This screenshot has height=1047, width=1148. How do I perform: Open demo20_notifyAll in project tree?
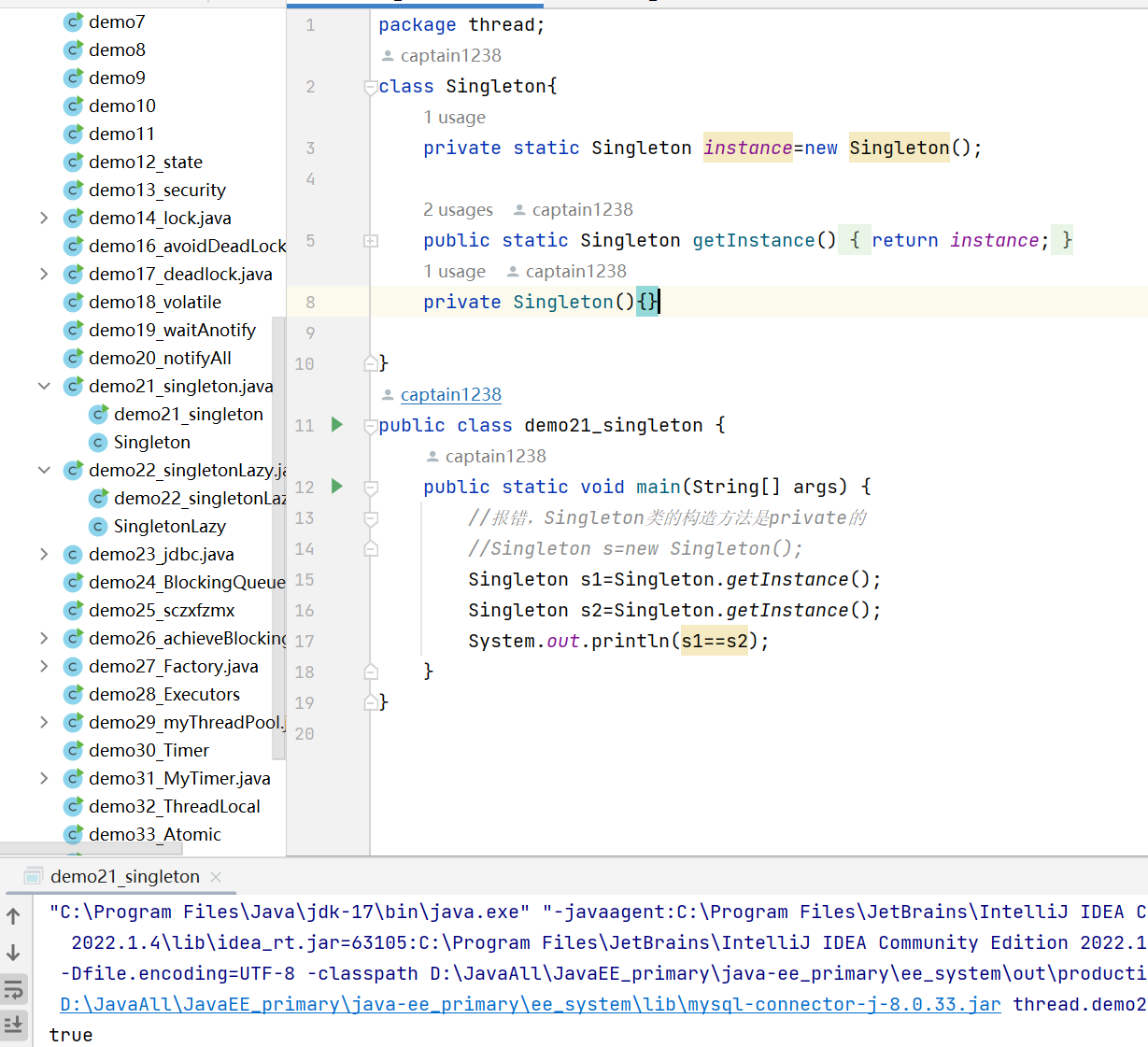click(x=160, y=358)
